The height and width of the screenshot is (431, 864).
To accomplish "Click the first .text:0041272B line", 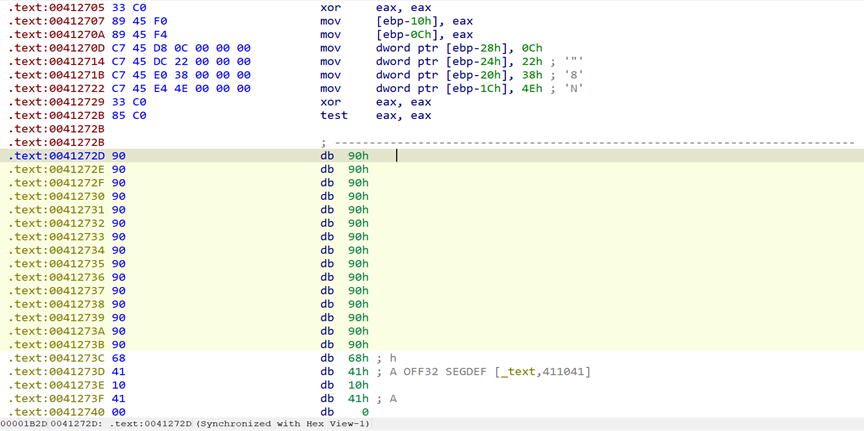I will tap(58, 129).
